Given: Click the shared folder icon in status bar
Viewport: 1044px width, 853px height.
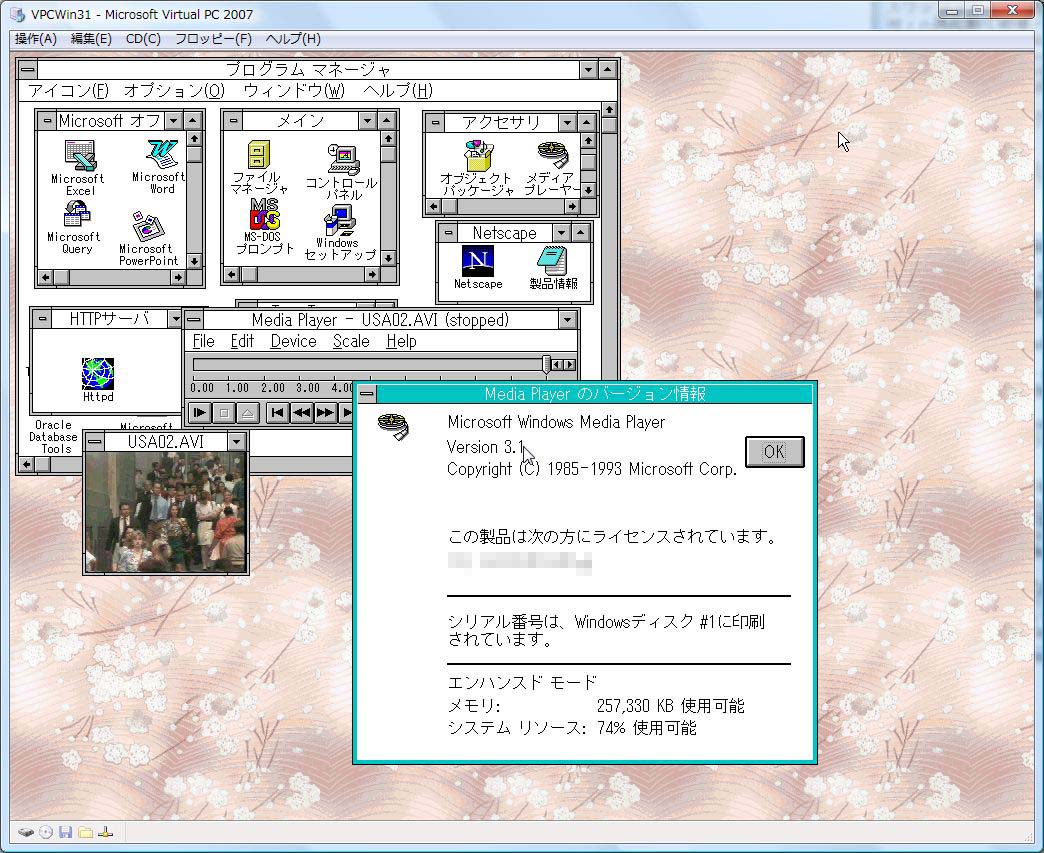Looking at the screenshot, I should coord(85,832).
